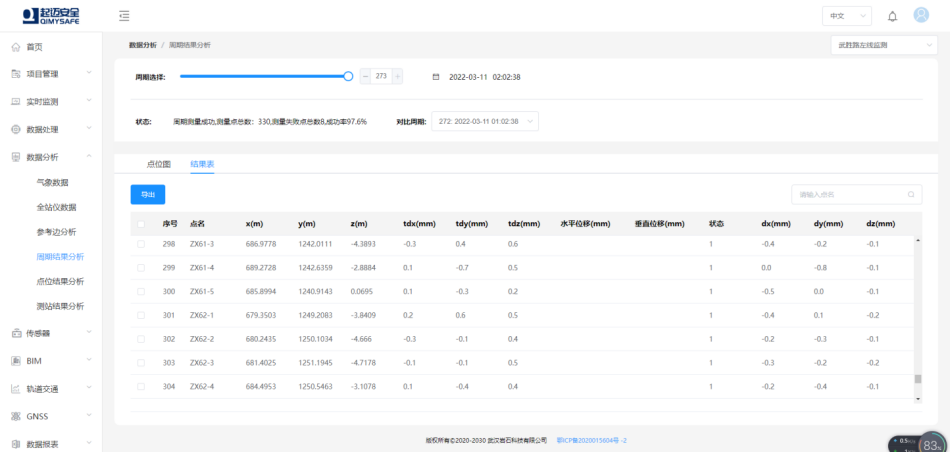Open the 对比周期 comparison cycle dropdown
Image resolution: width=950 pixels, height=452 pixels.
[485, 121]
